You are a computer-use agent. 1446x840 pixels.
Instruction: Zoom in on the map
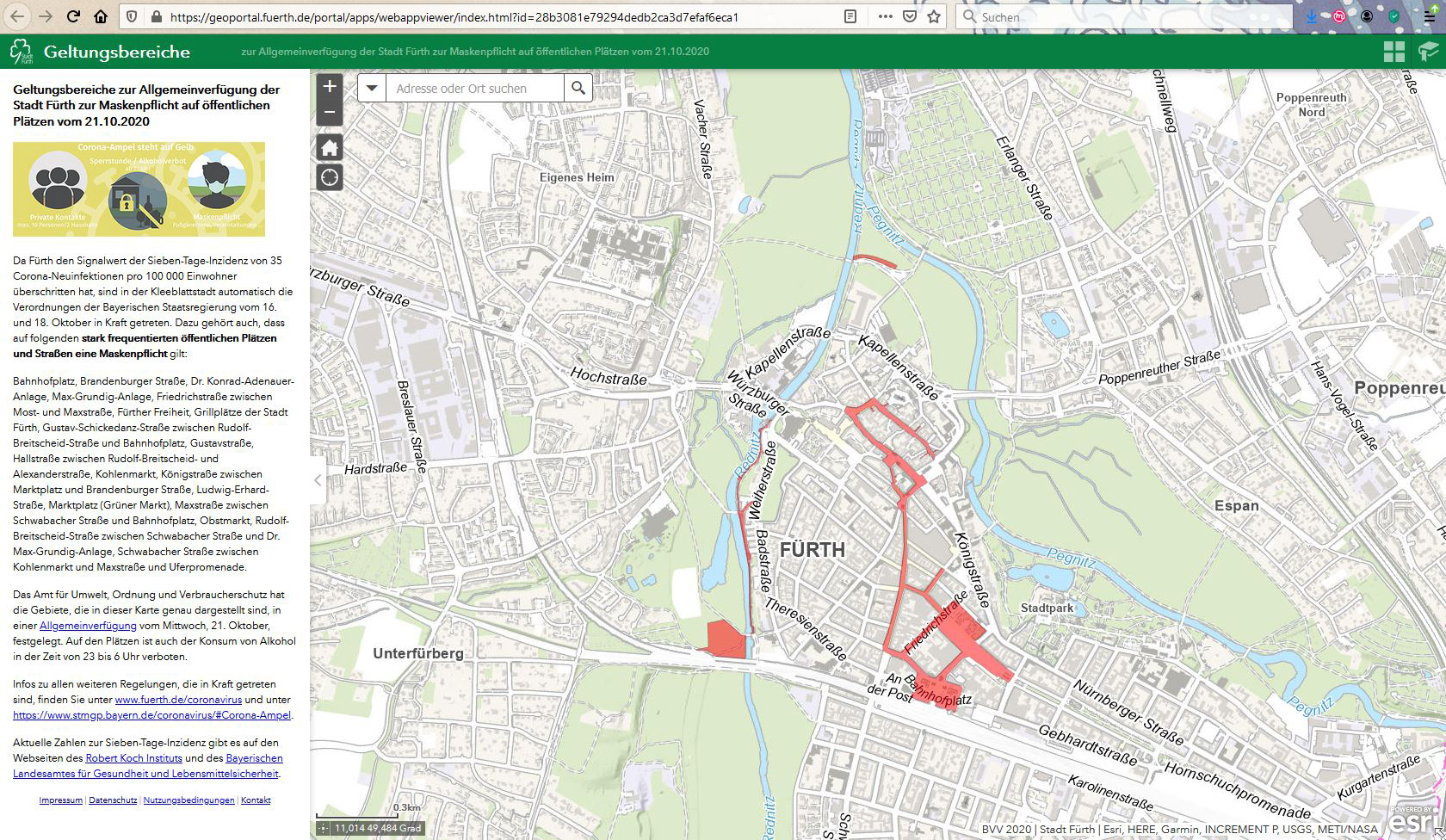330,86
